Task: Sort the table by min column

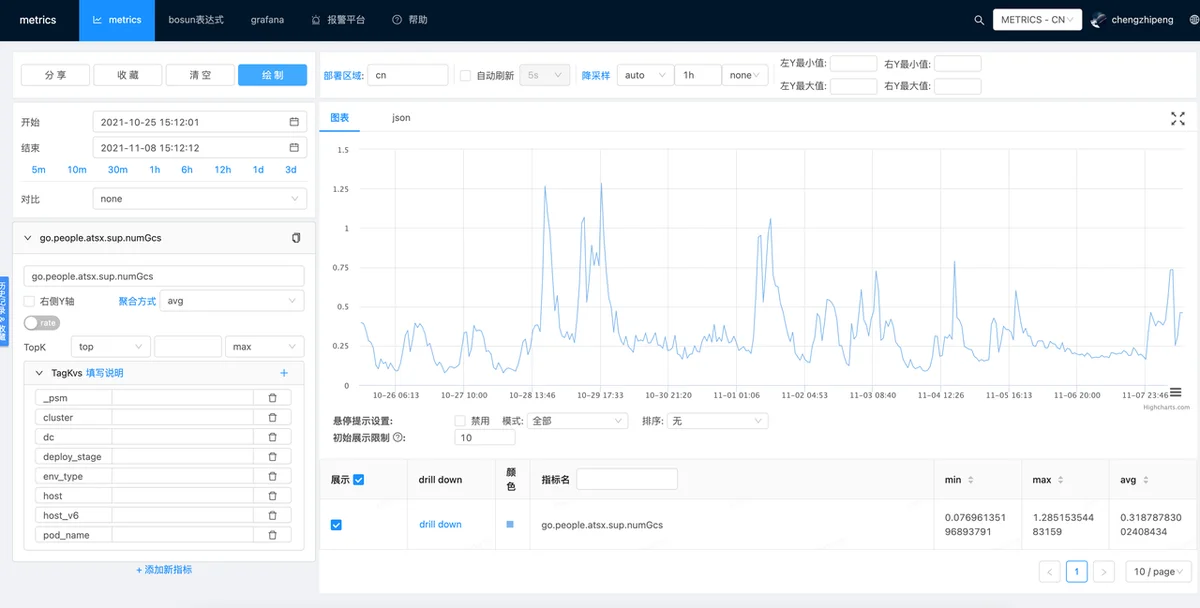Action: (x=970, y=480)
